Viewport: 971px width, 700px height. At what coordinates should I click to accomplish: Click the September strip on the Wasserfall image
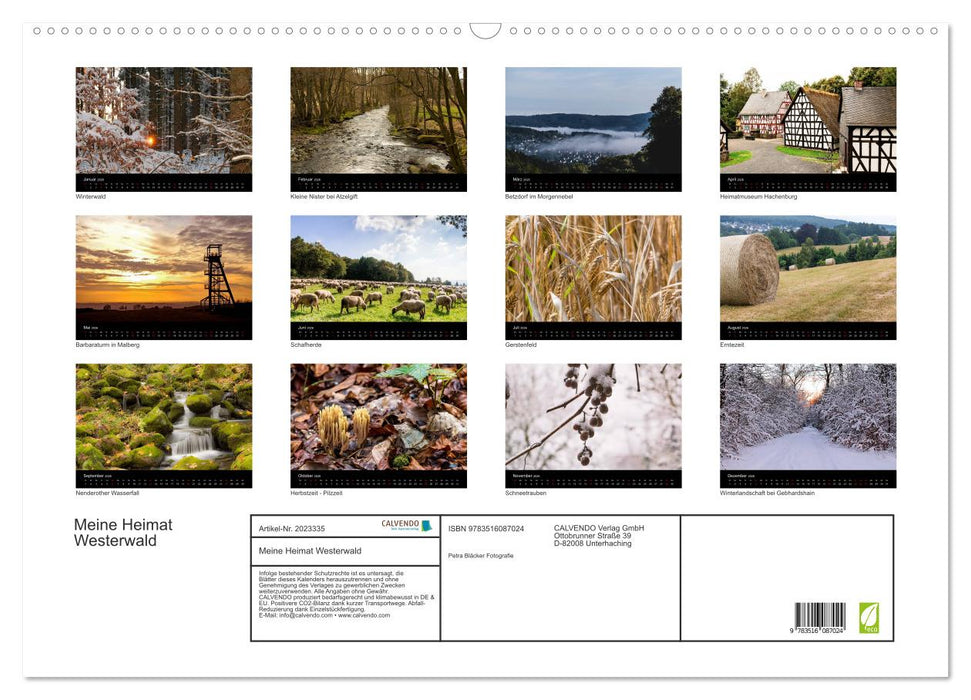[x=164, y=477]
